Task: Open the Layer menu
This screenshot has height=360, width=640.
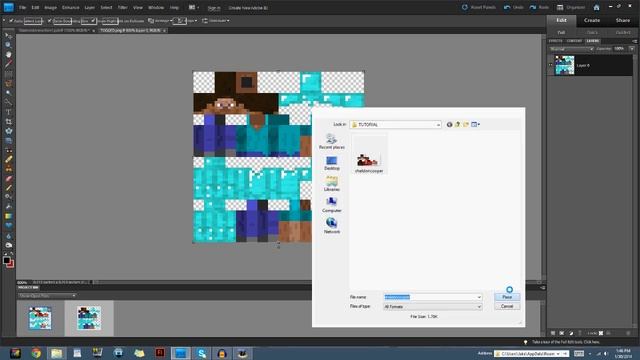Action: pyautogui.click(x=89, y=8)
